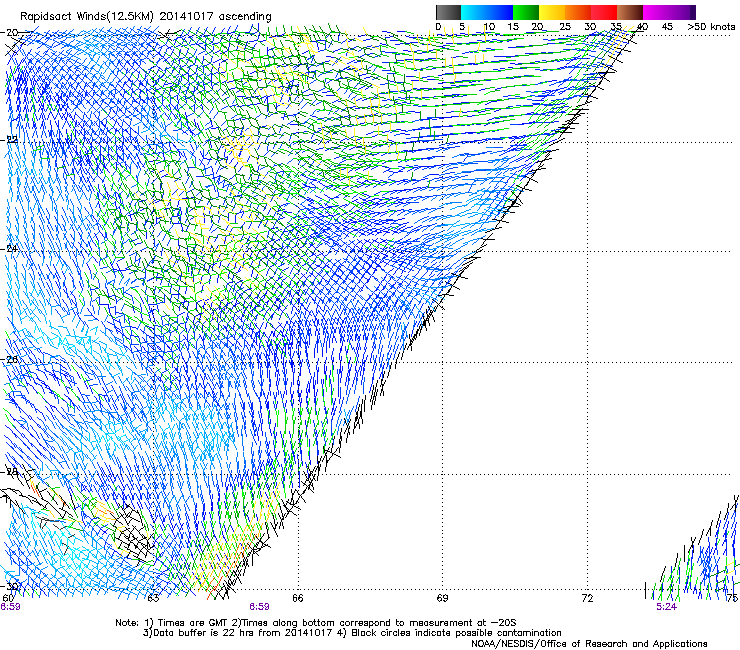Viewport: 740px width, 650px height.
Task: Click the -20 latitude axis label
Action: (x=9, y=33)
